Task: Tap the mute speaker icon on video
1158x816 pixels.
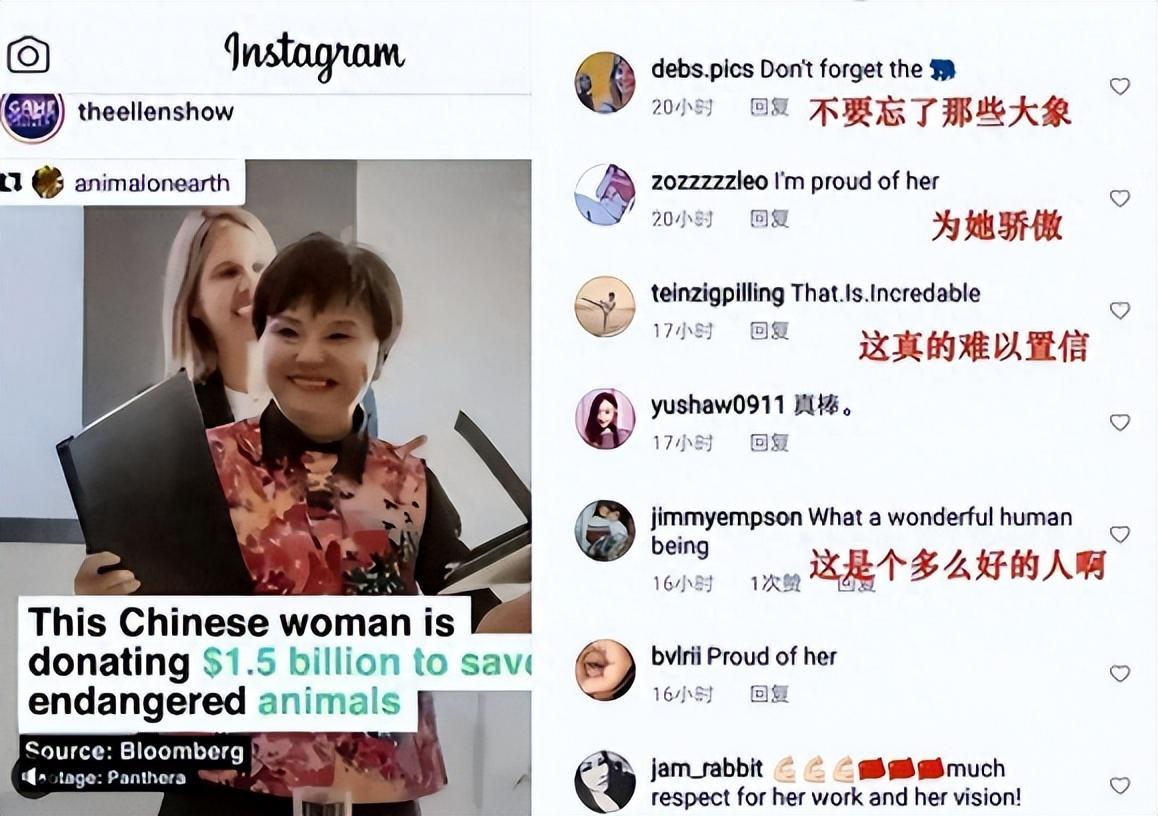Action: tap(30, 777)
